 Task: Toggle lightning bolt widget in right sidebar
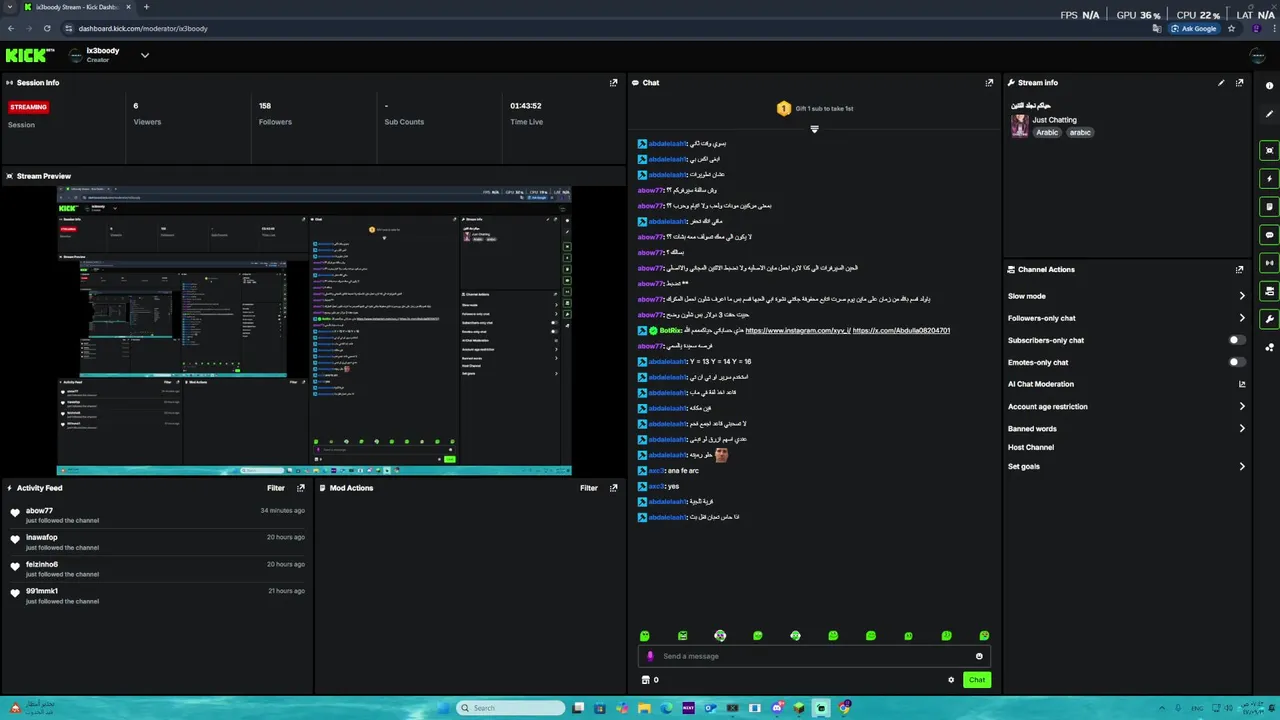[x=1269, y=179]
